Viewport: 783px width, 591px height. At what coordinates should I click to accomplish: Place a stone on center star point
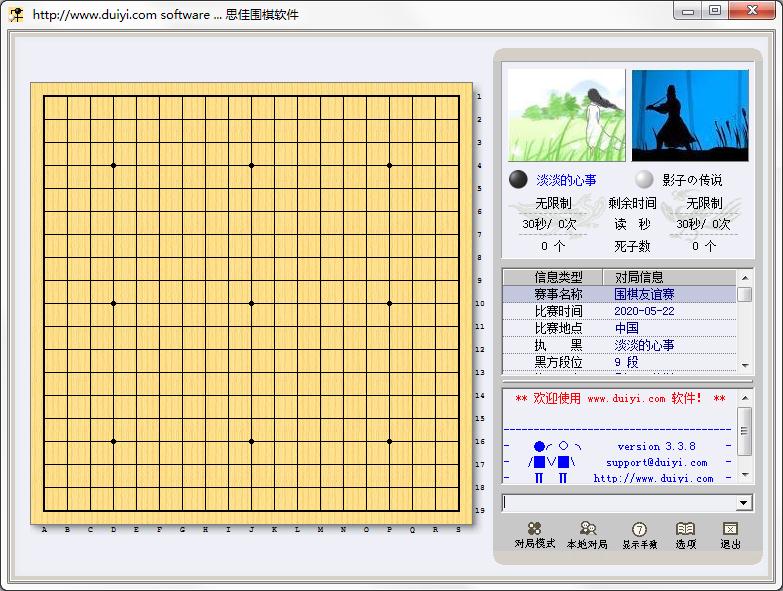point(251,303)
